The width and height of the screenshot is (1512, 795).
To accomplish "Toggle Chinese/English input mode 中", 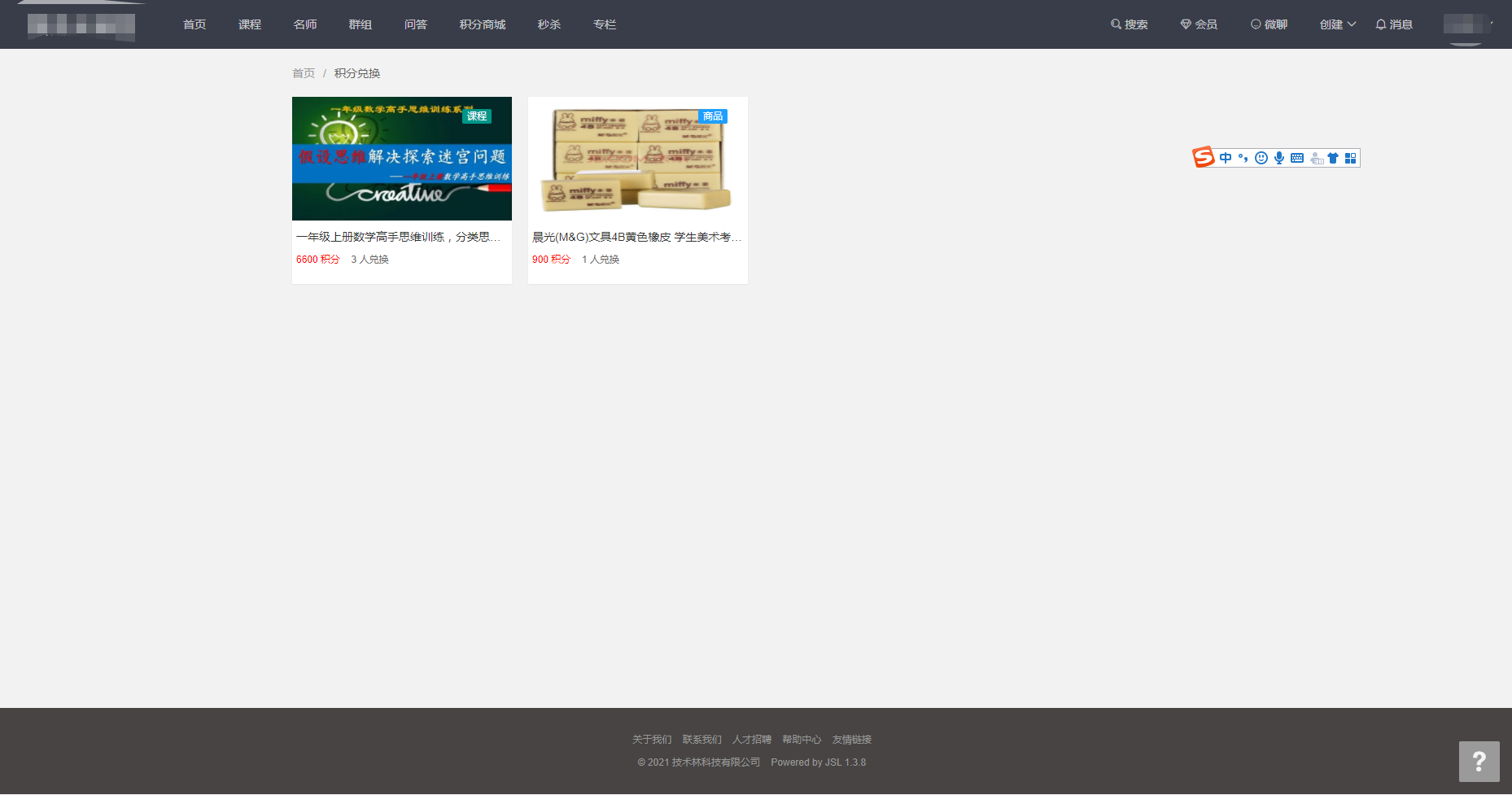I will (x=1226, y=158).
